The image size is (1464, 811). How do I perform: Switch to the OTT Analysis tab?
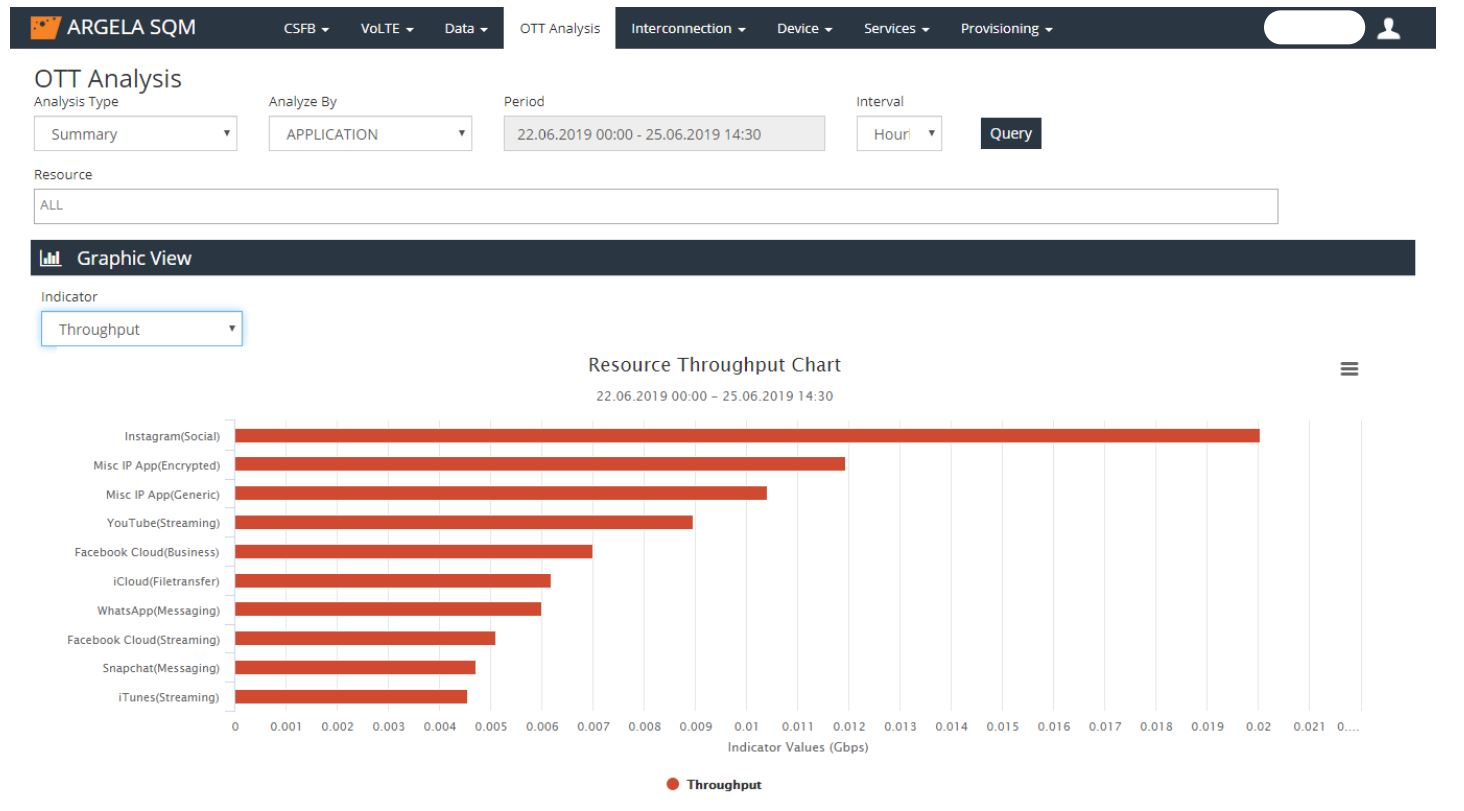(559, 29)
